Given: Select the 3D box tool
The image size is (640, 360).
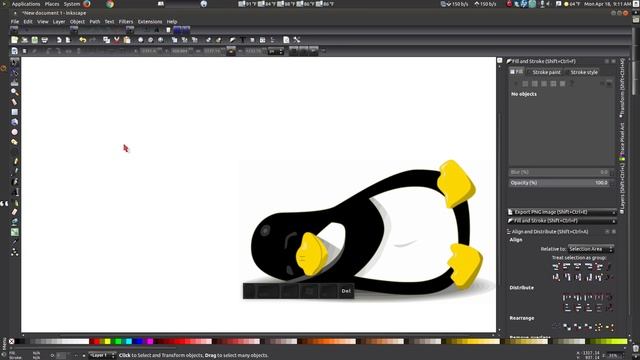Looking at the screenshot, I should coord(15,122).
